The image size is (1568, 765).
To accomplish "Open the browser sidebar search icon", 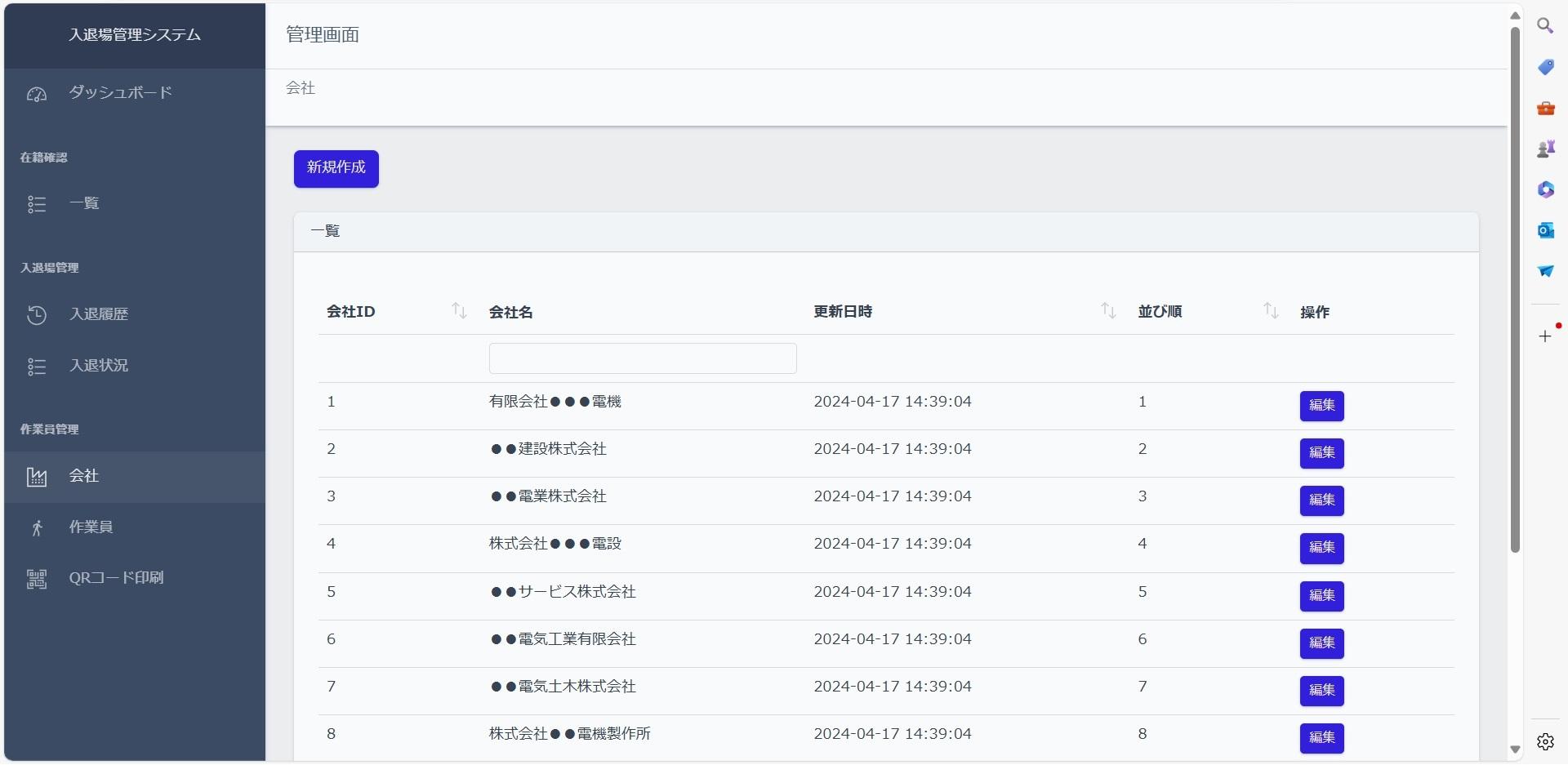I will pyautogui.click(x=1545, y=26).
